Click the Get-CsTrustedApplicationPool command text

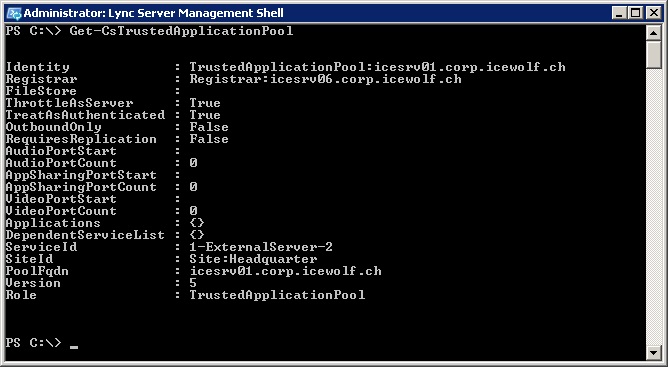[x=181, y=31]
